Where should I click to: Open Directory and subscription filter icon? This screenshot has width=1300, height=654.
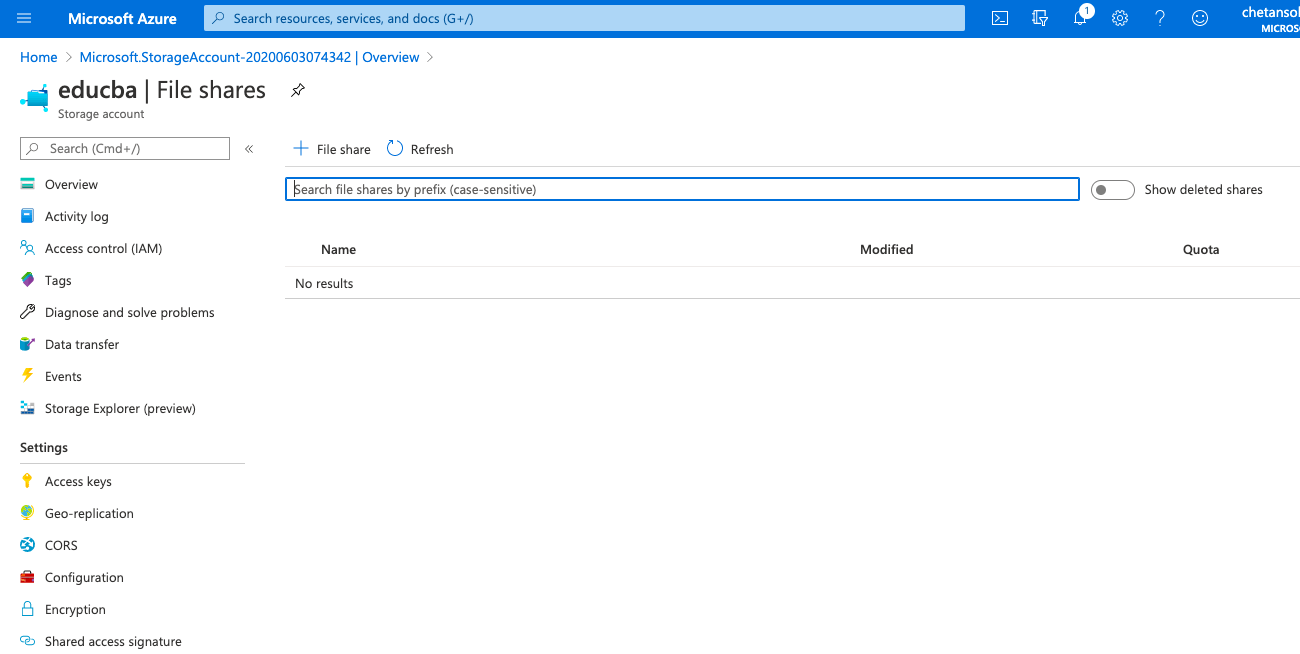coord(1040,18)
